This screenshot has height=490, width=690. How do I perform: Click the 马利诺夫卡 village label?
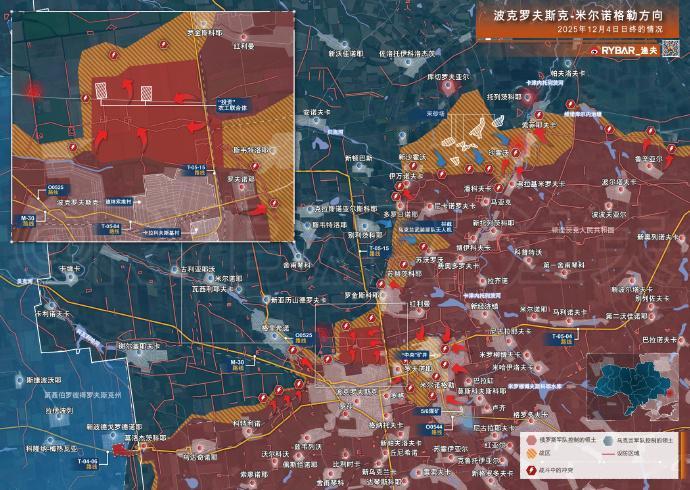[570, 313]
